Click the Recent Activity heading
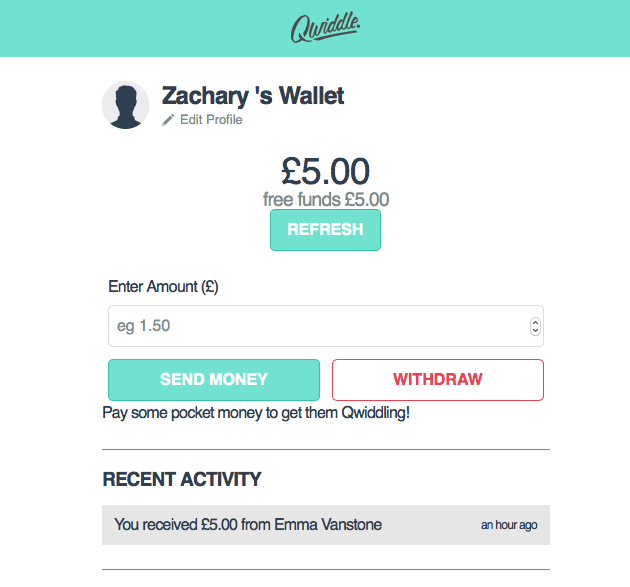630x587 pixels. pos(182,479)
